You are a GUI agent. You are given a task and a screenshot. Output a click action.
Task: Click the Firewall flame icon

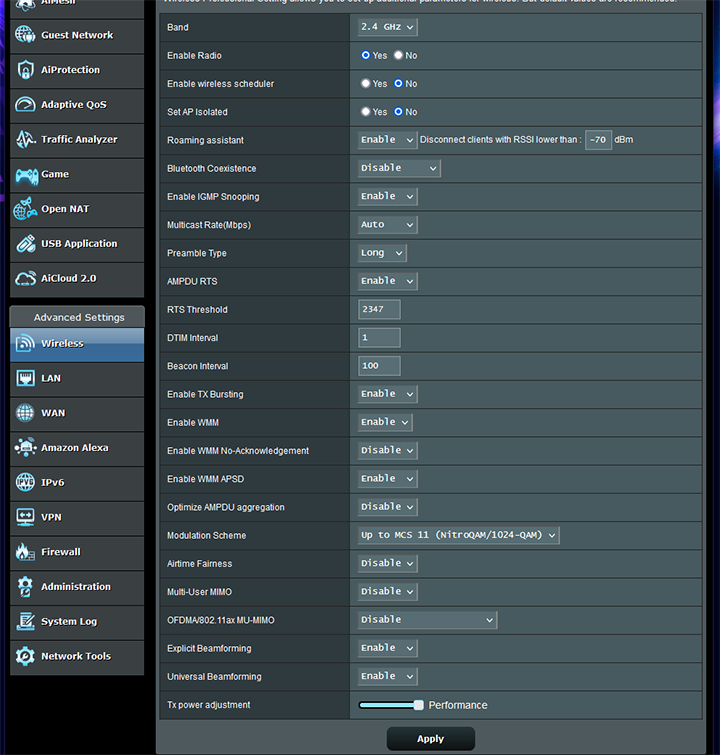pyautogui.click(x=25, y=552)
